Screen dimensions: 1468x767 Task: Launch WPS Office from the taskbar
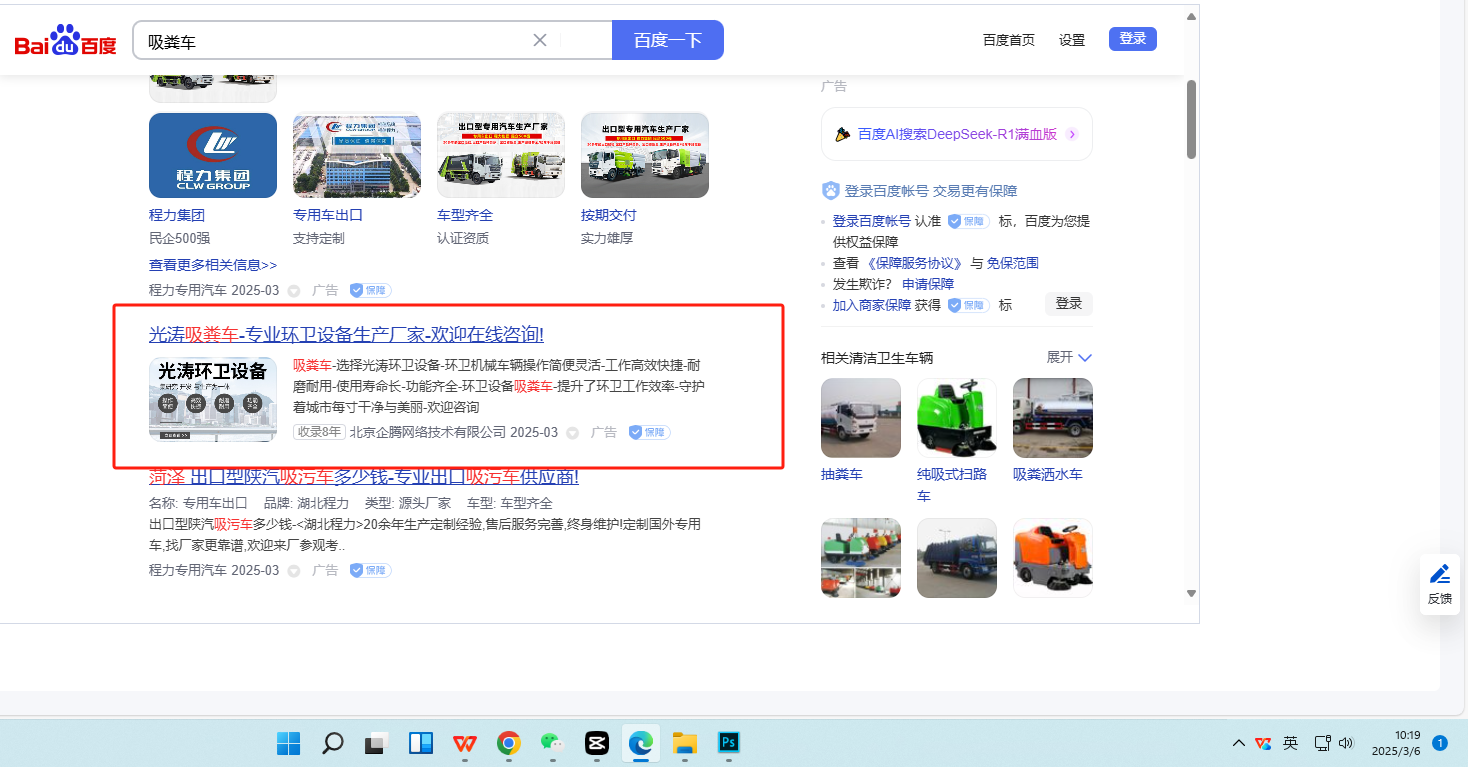point(464,743)
